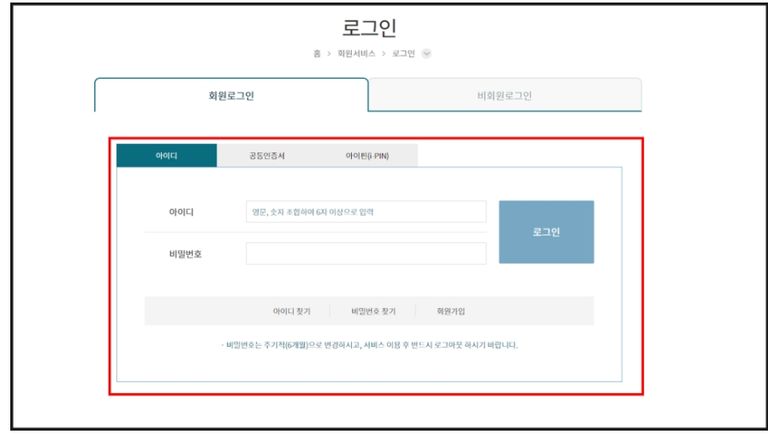Click the arrow separator after 홈

[329, 54]
